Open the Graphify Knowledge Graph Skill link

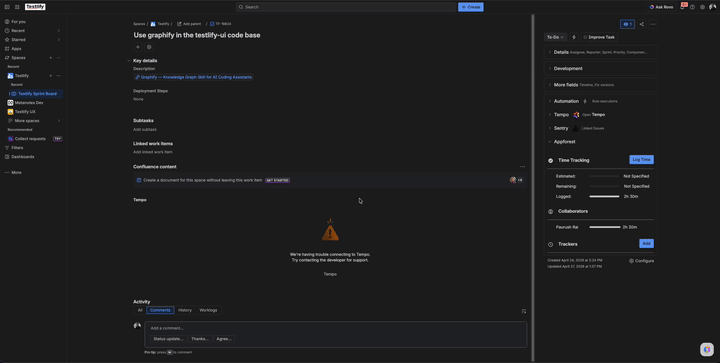pyautogui.click(x=193, y=77)
